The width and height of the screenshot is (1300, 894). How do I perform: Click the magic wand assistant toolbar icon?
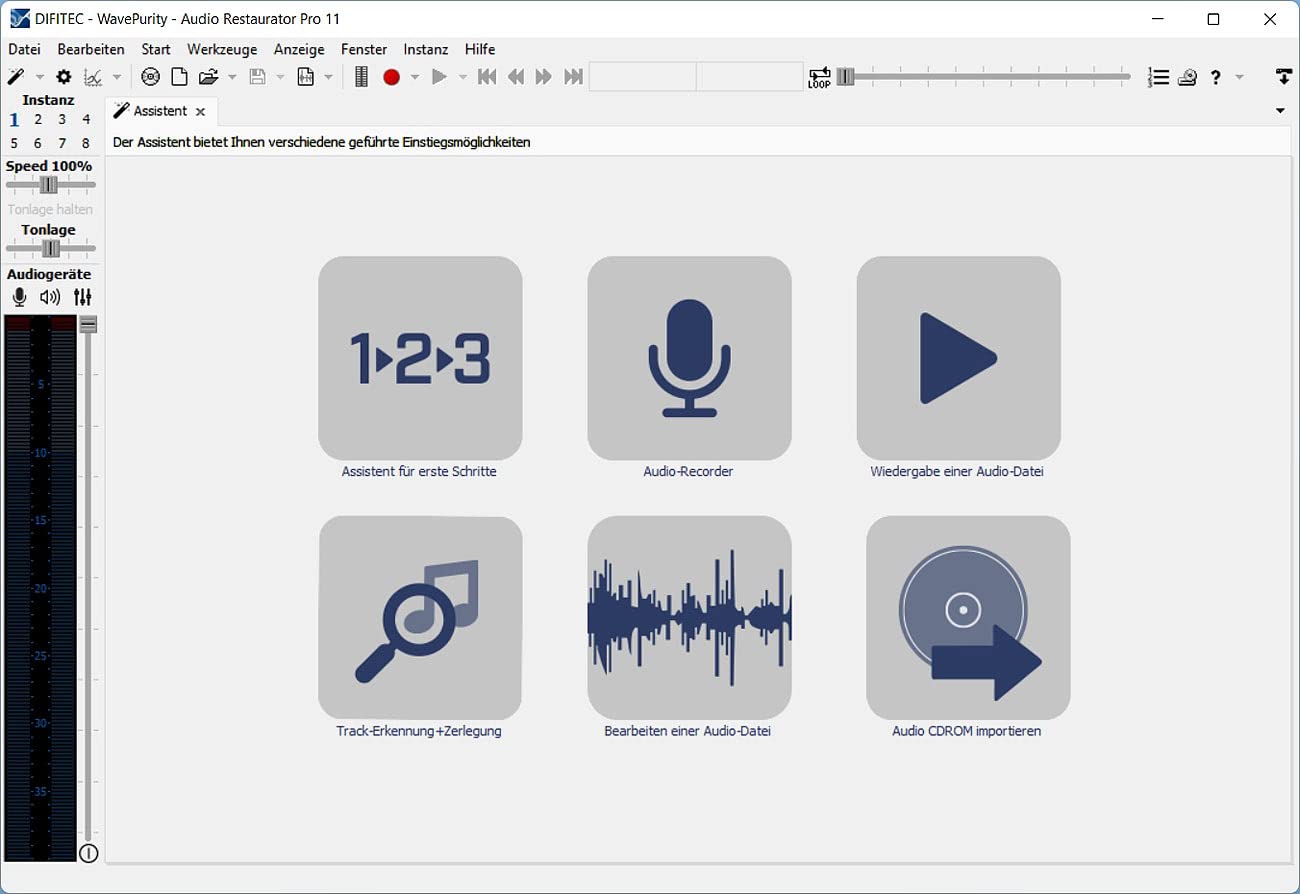click(16, 77)
